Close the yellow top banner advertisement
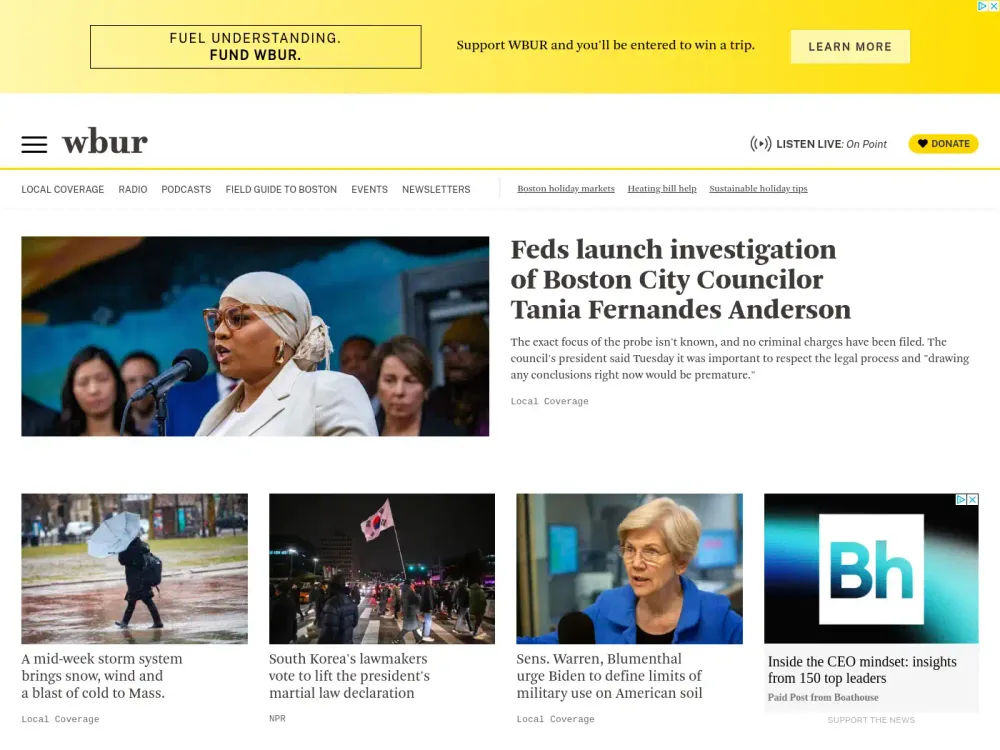 click(993, 8)
